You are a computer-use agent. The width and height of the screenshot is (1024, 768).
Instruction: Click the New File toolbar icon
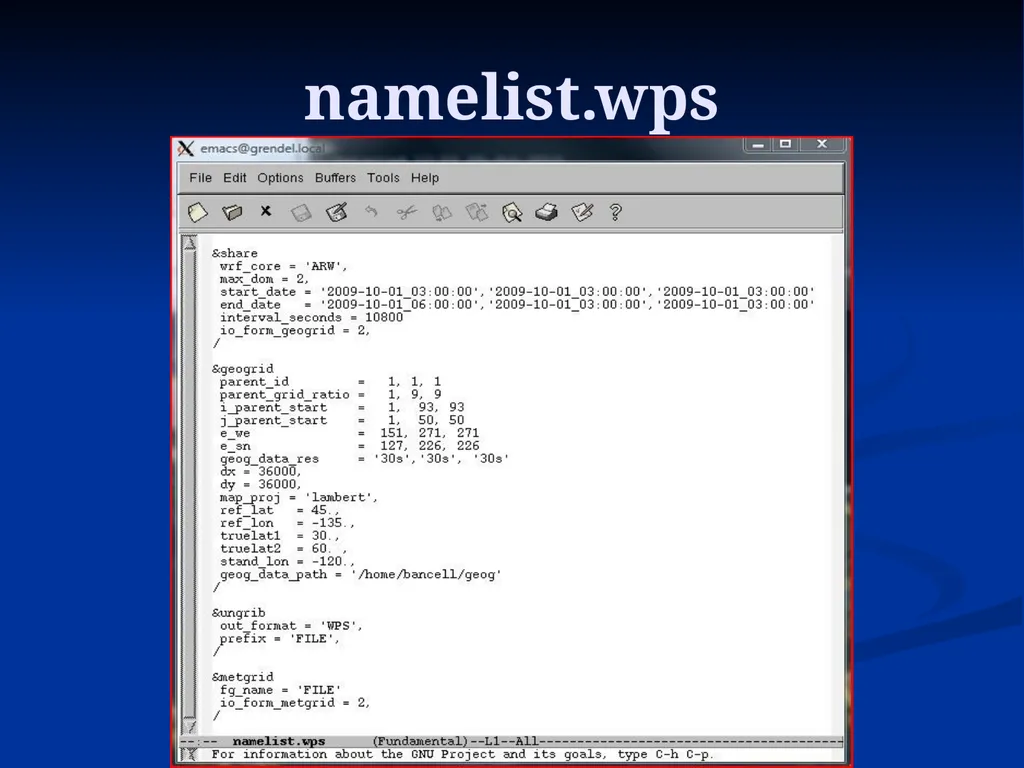click(x=197, y=212)
